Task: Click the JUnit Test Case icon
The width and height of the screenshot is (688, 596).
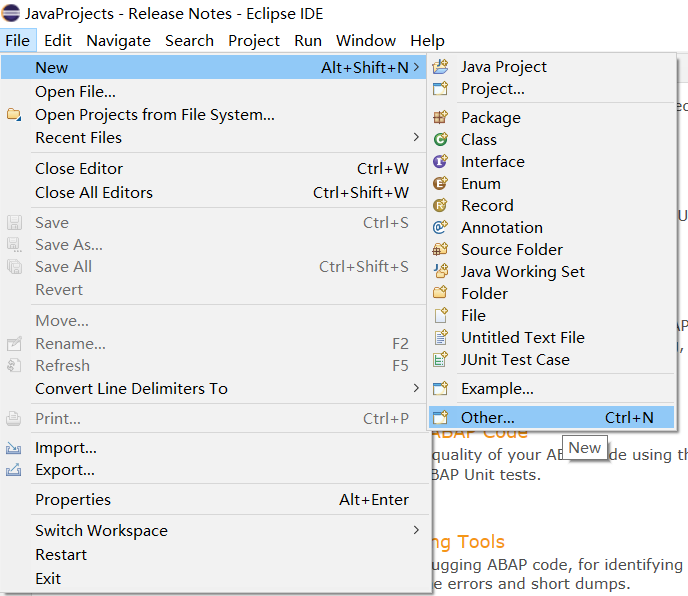Action: (441, 359)
